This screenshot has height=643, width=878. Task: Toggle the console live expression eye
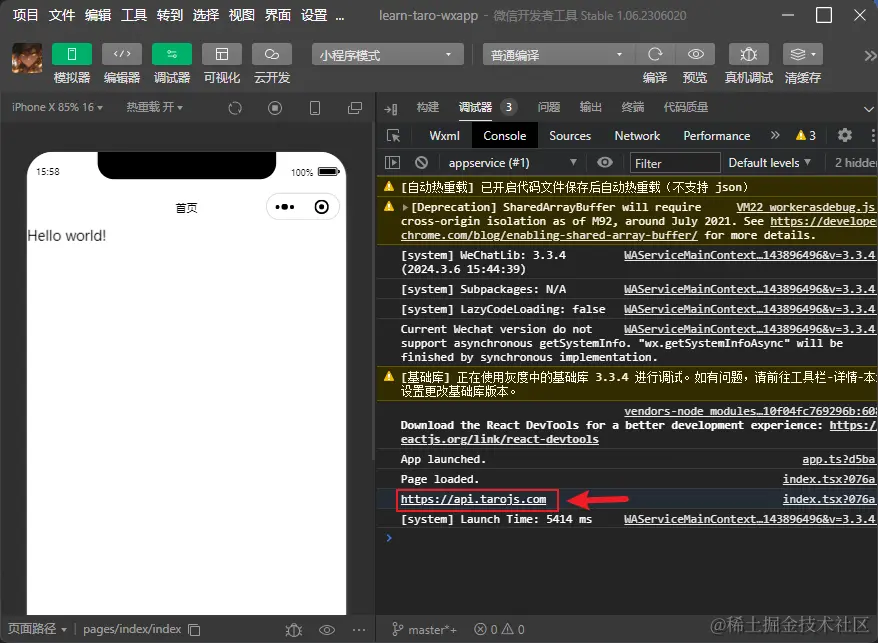click(605, 162)
